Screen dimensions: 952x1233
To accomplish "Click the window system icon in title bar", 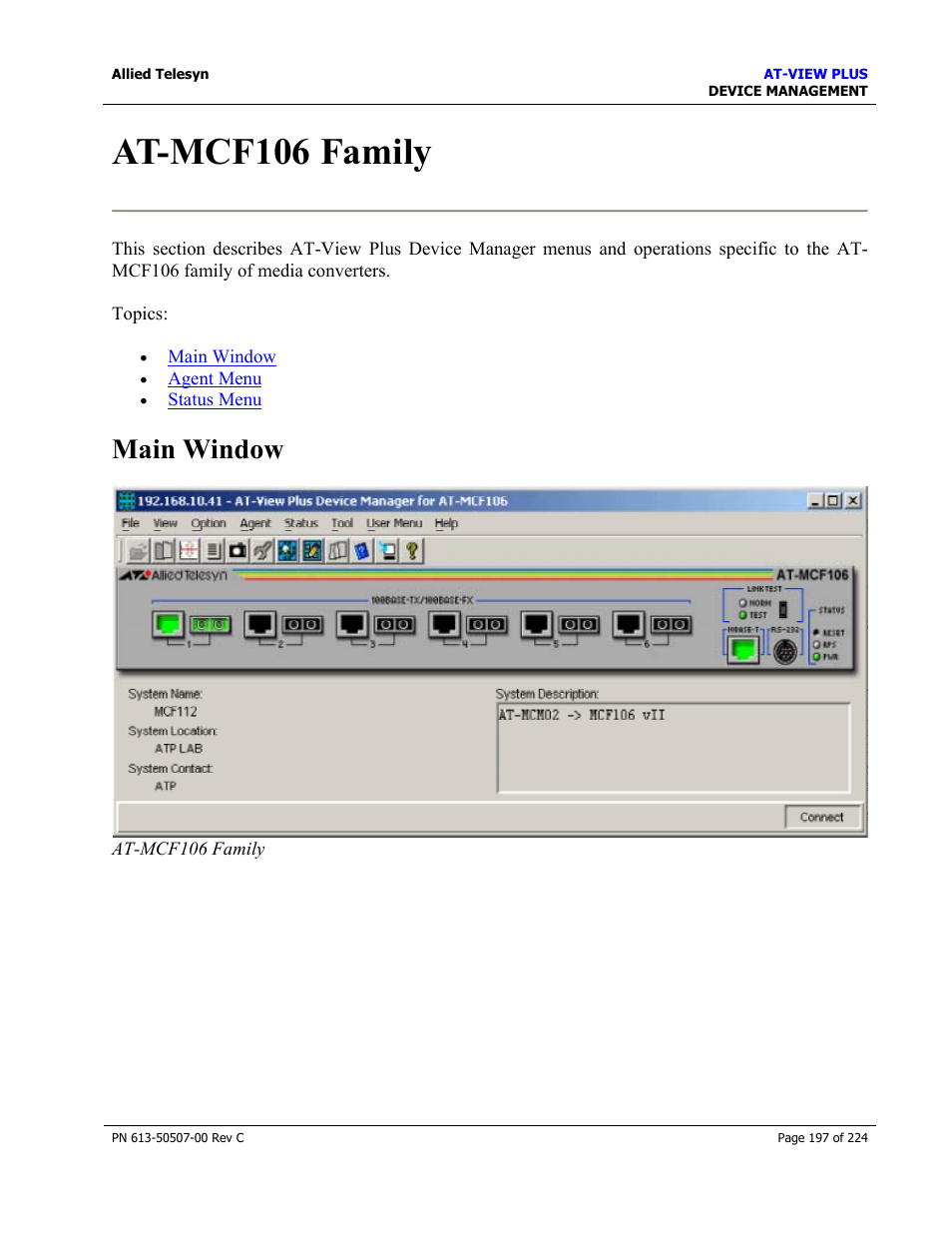I will pos(127,500).
